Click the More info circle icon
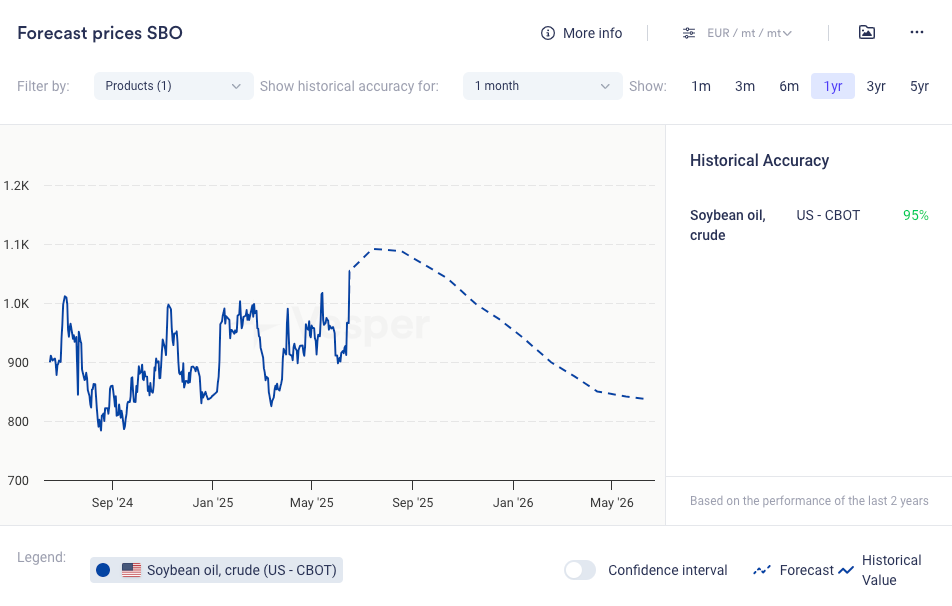This screenshot has width=952, height=606. pos(548,33)
